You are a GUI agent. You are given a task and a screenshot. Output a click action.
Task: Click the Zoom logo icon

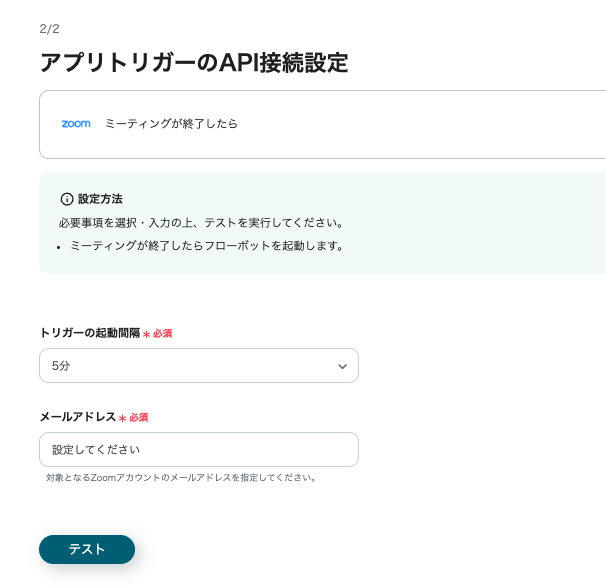click(76, 124)
